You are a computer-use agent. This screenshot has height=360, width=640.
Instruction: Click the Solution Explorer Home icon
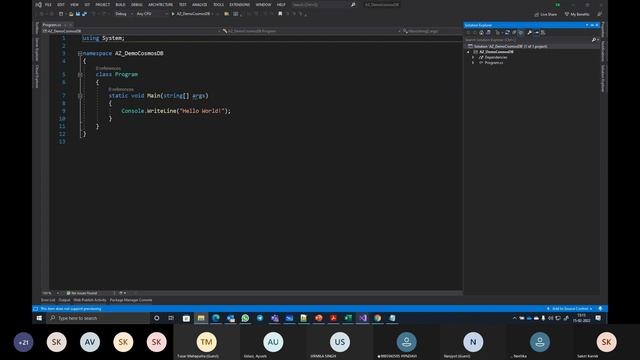click(481, 32)
